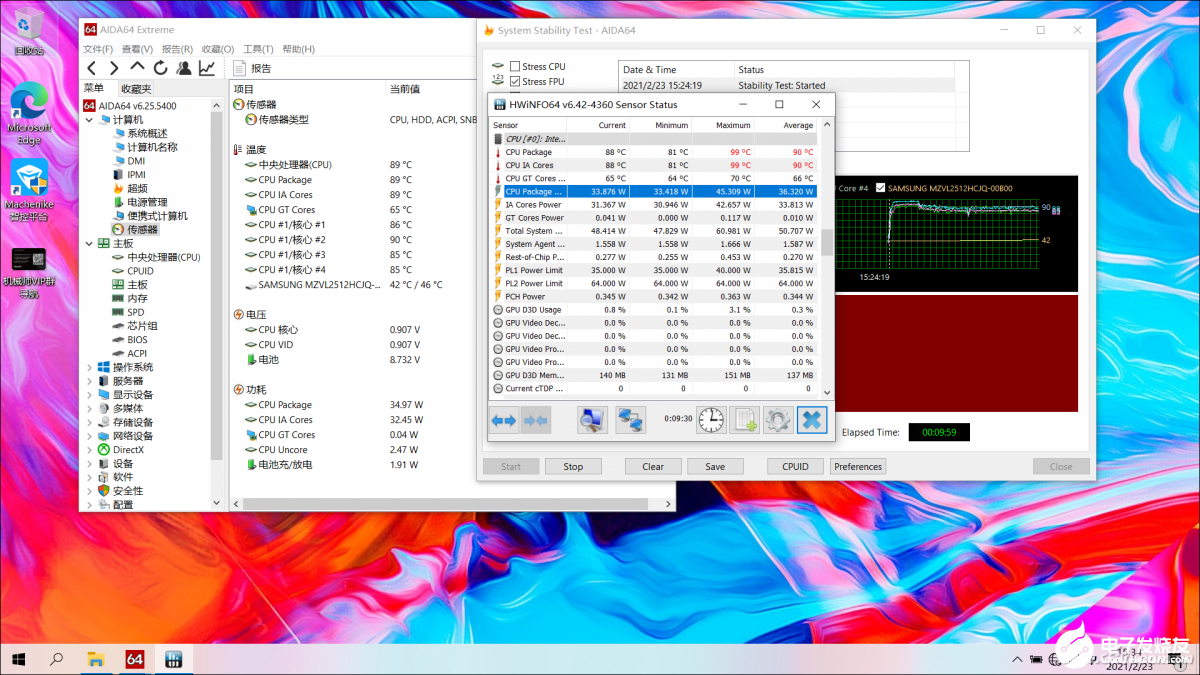Select 传感器 tree item

[x=134, y=229]
